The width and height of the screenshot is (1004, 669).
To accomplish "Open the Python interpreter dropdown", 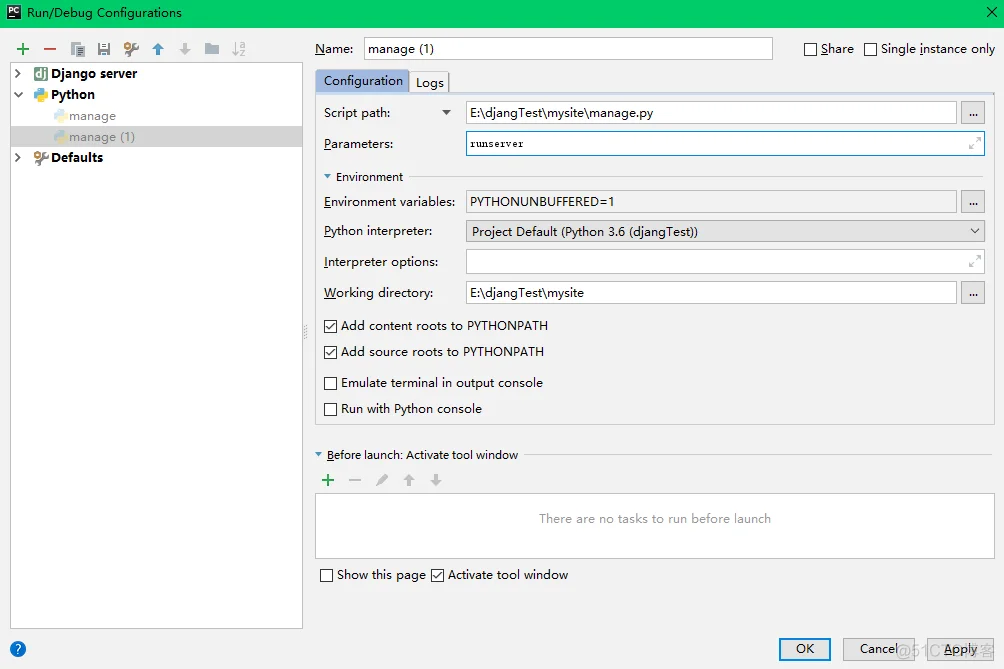I will (x=975, y=231).
